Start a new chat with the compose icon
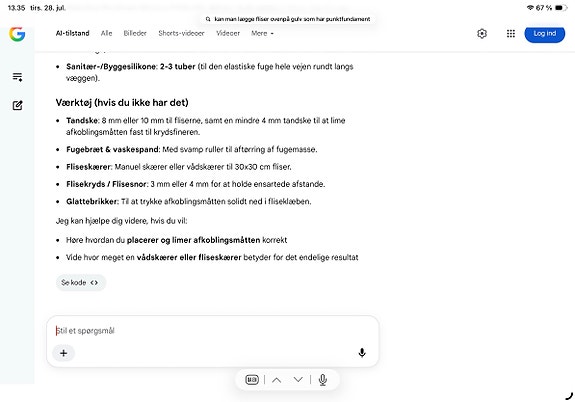The width and height of the screenshot is (575, 402). tap(17, 106)
